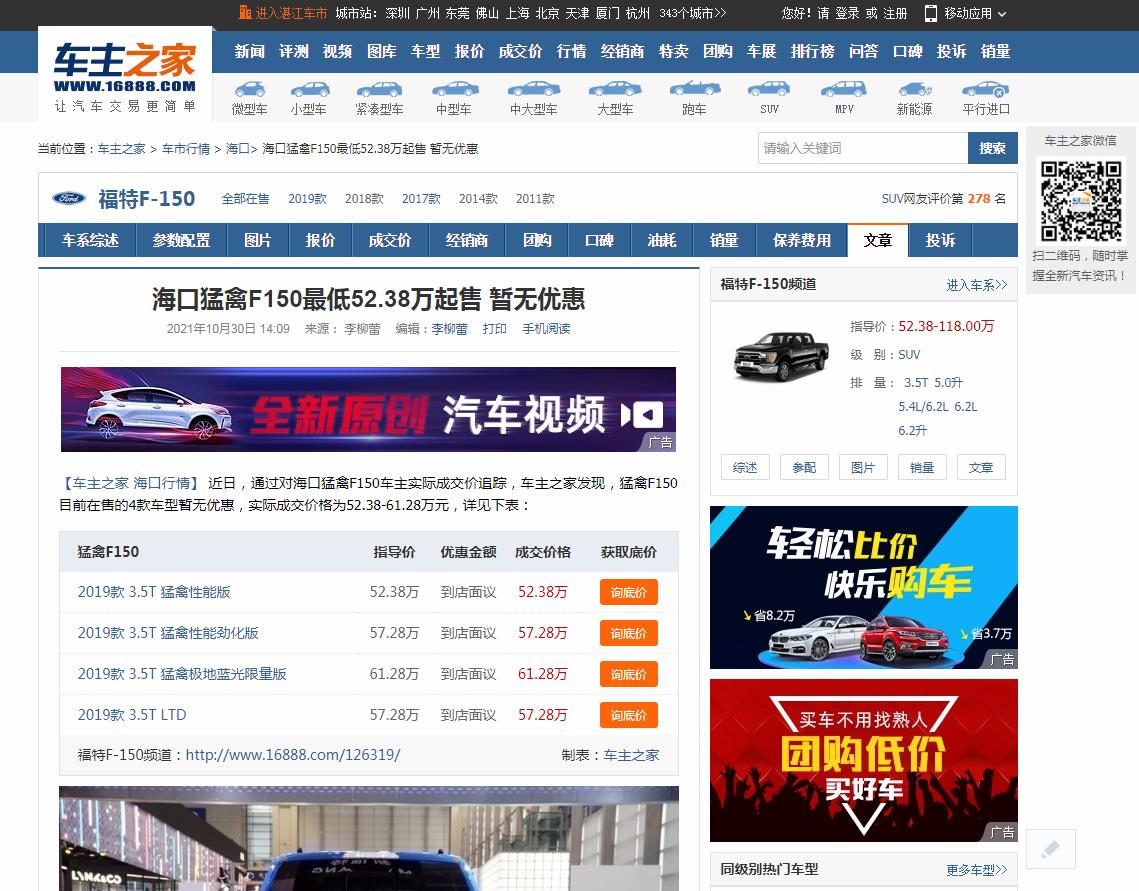This screenshot has height=891, width=1139.
Task: Select 深圳 city station link
Action: click(x=397, y=13)
